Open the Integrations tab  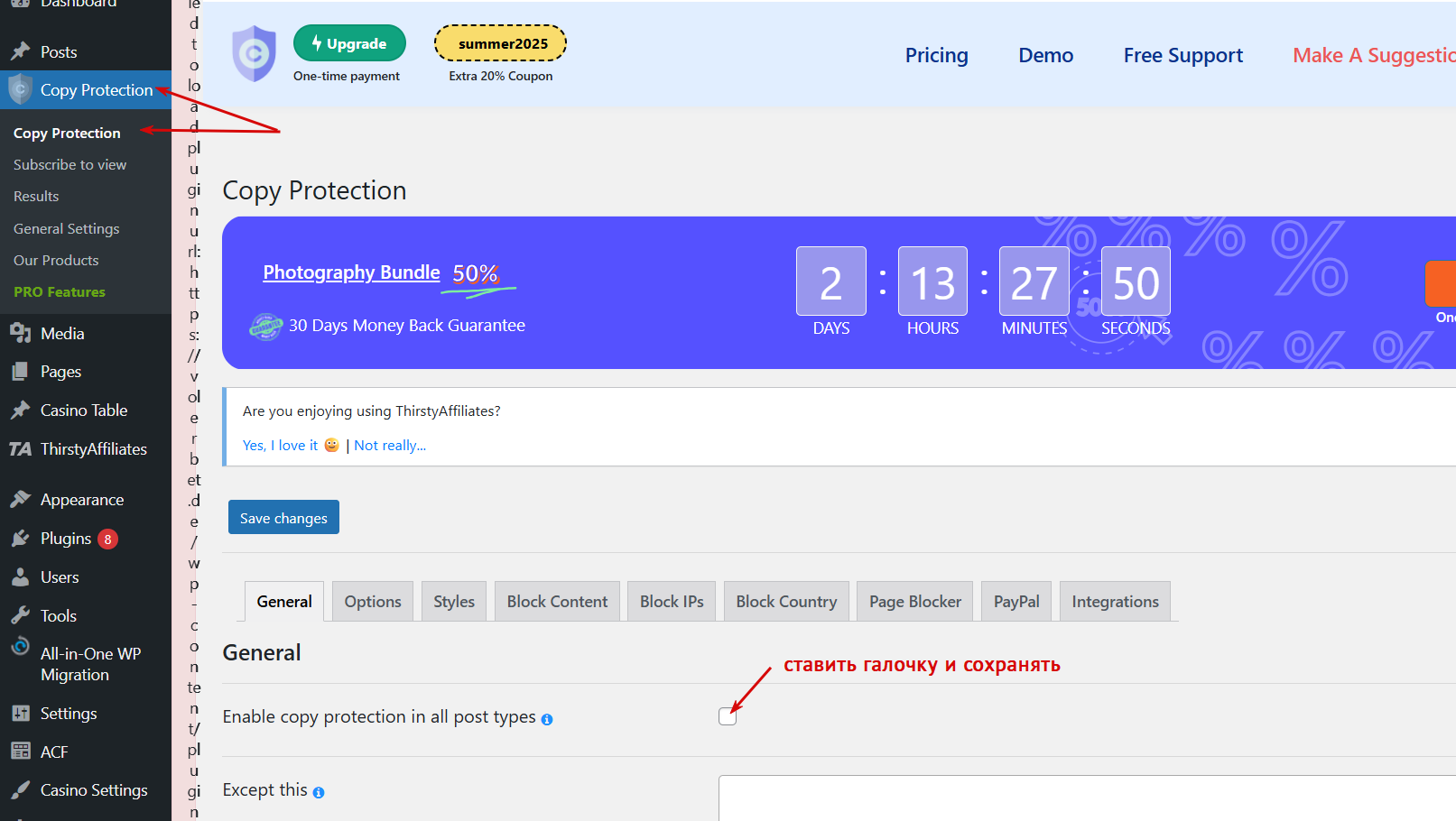(x=1115, y=601)
